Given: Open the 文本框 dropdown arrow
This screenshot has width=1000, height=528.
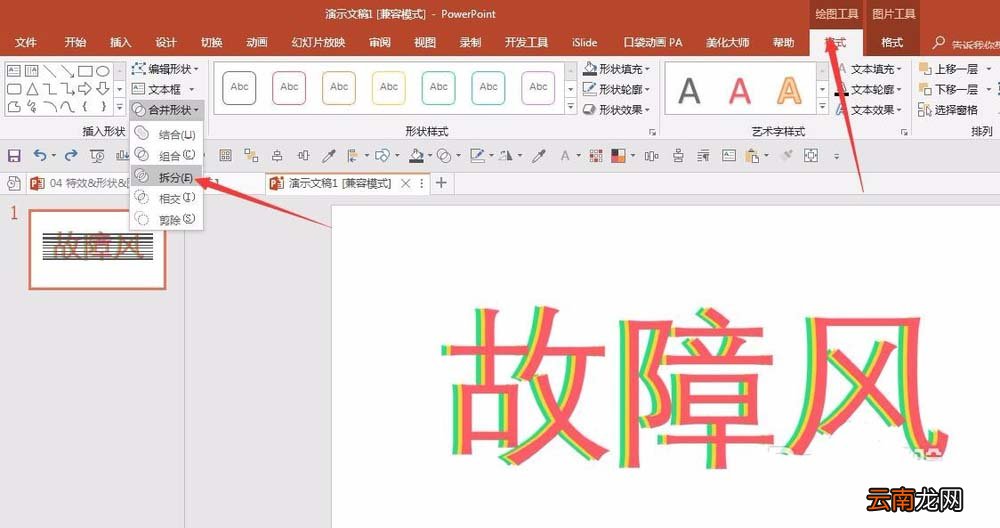Looking at the screenshot, I should click(191, 89).
